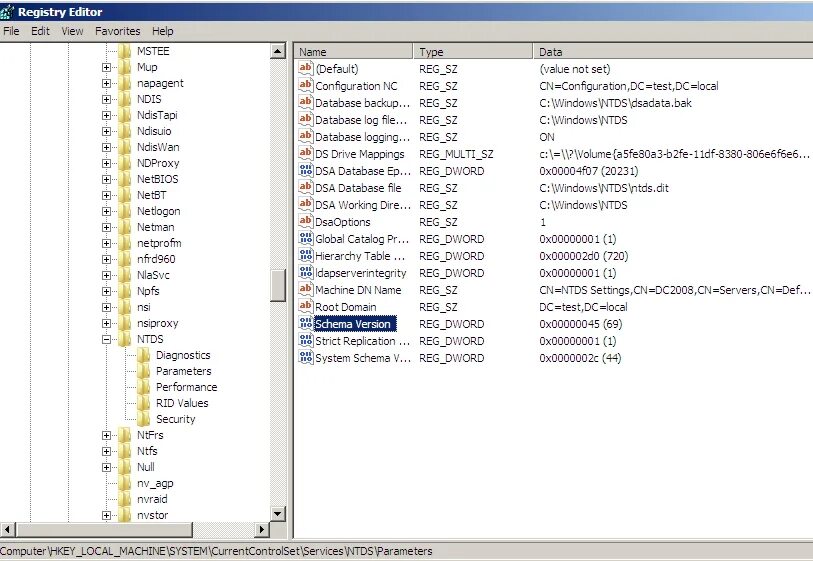Click the Machine DN Name string icon

pyautogui.click(x=306, y=290)
